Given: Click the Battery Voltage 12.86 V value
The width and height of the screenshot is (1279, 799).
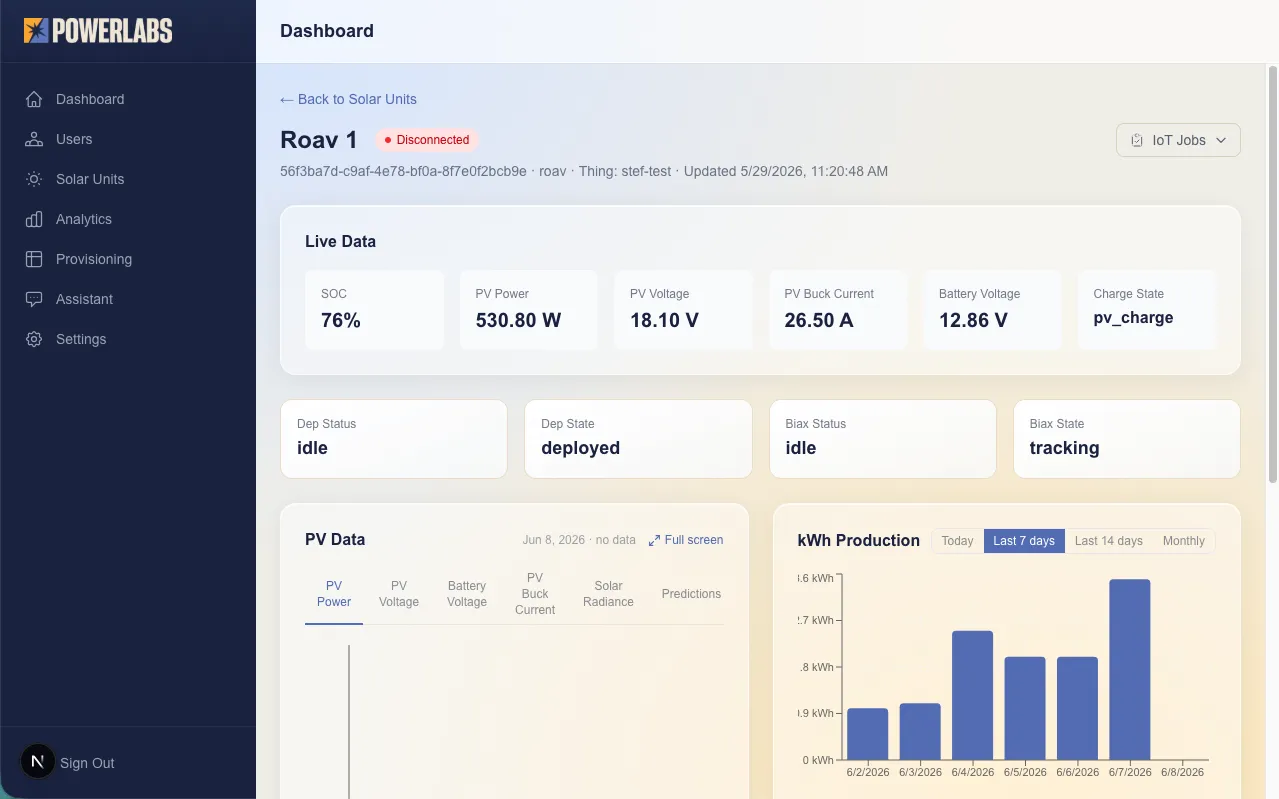Looking at the screenshot, I should 973,321.
